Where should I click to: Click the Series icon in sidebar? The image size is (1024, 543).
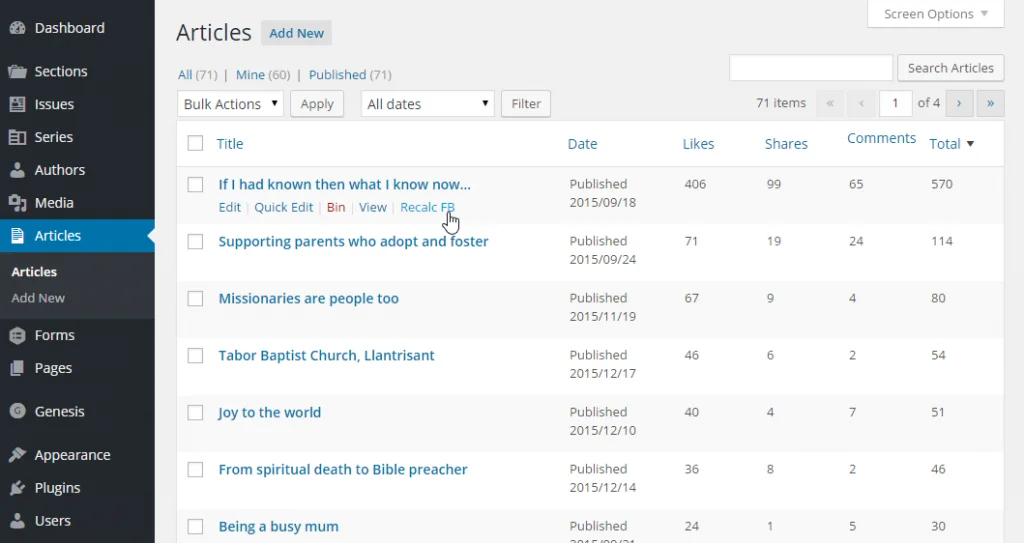[17, 137]
